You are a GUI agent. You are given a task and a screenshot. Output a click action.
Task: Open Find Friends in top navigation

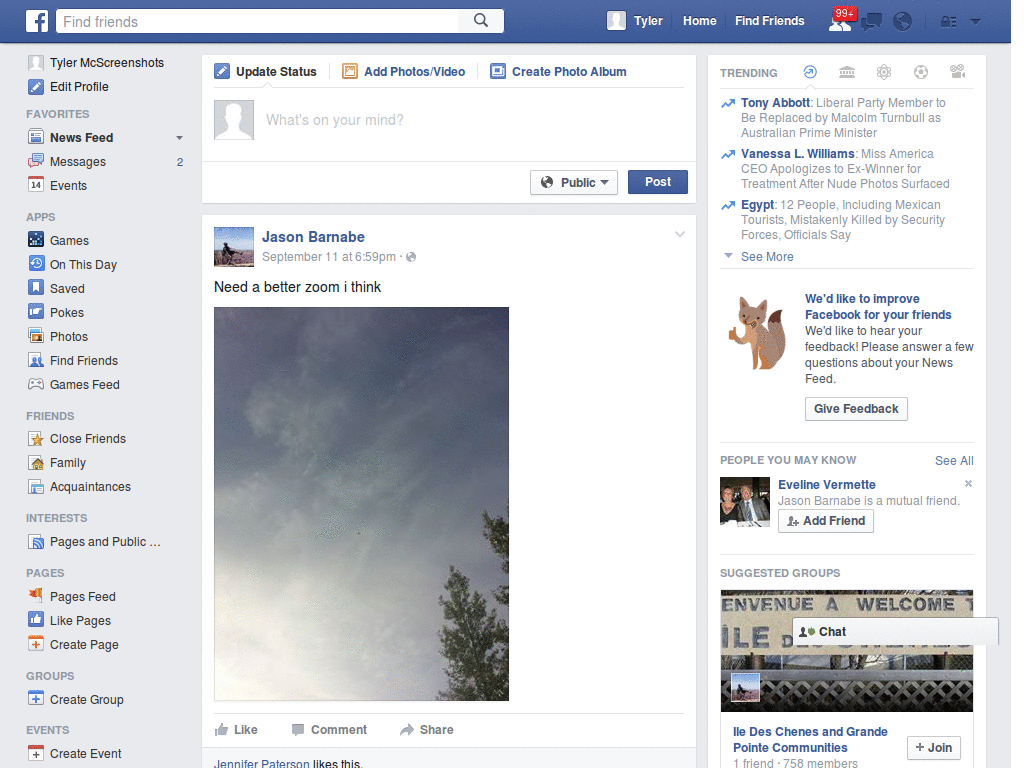click(x=769, y=21)
